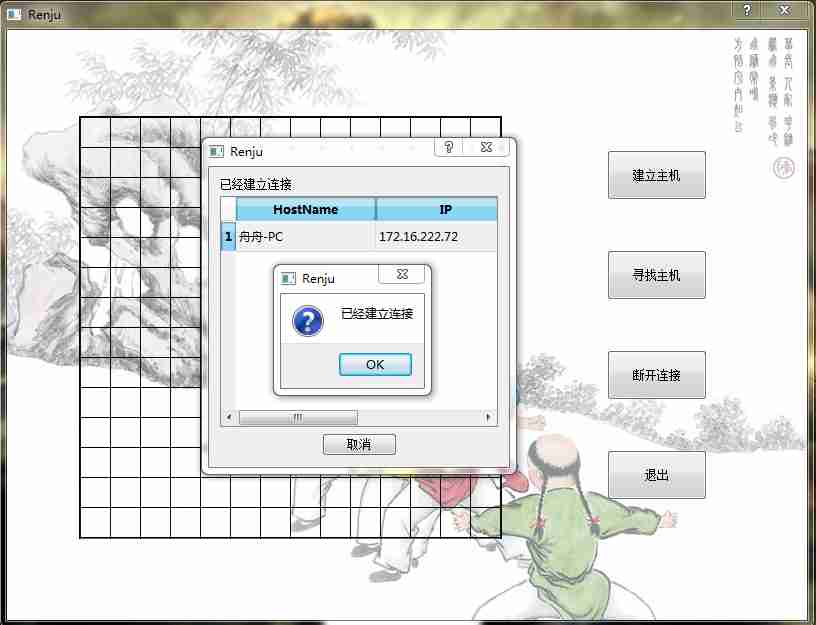Click the blue question mark icon
This screenshot has height=625, width=816.
308,321
